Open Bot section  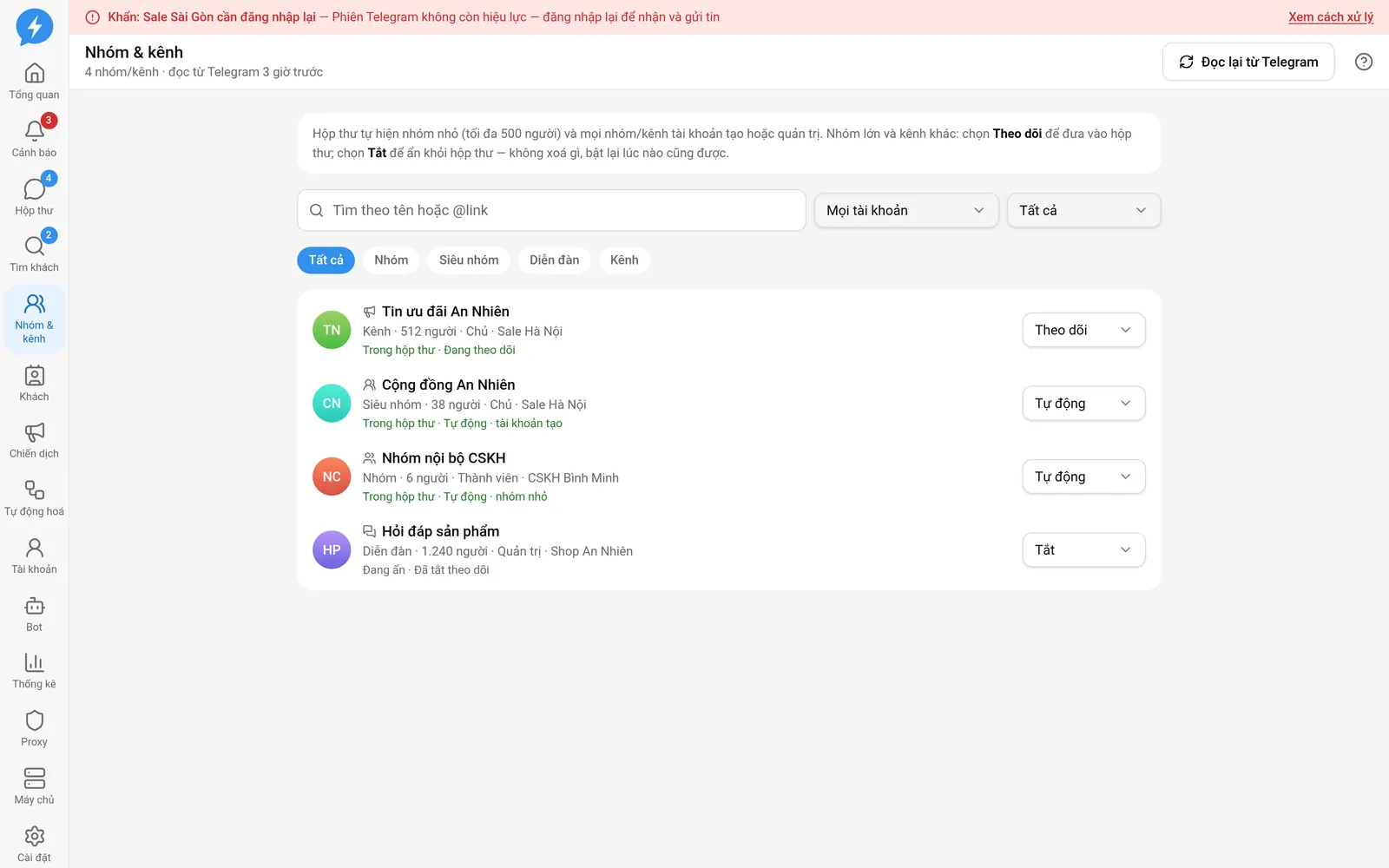[x=35, y=614]
